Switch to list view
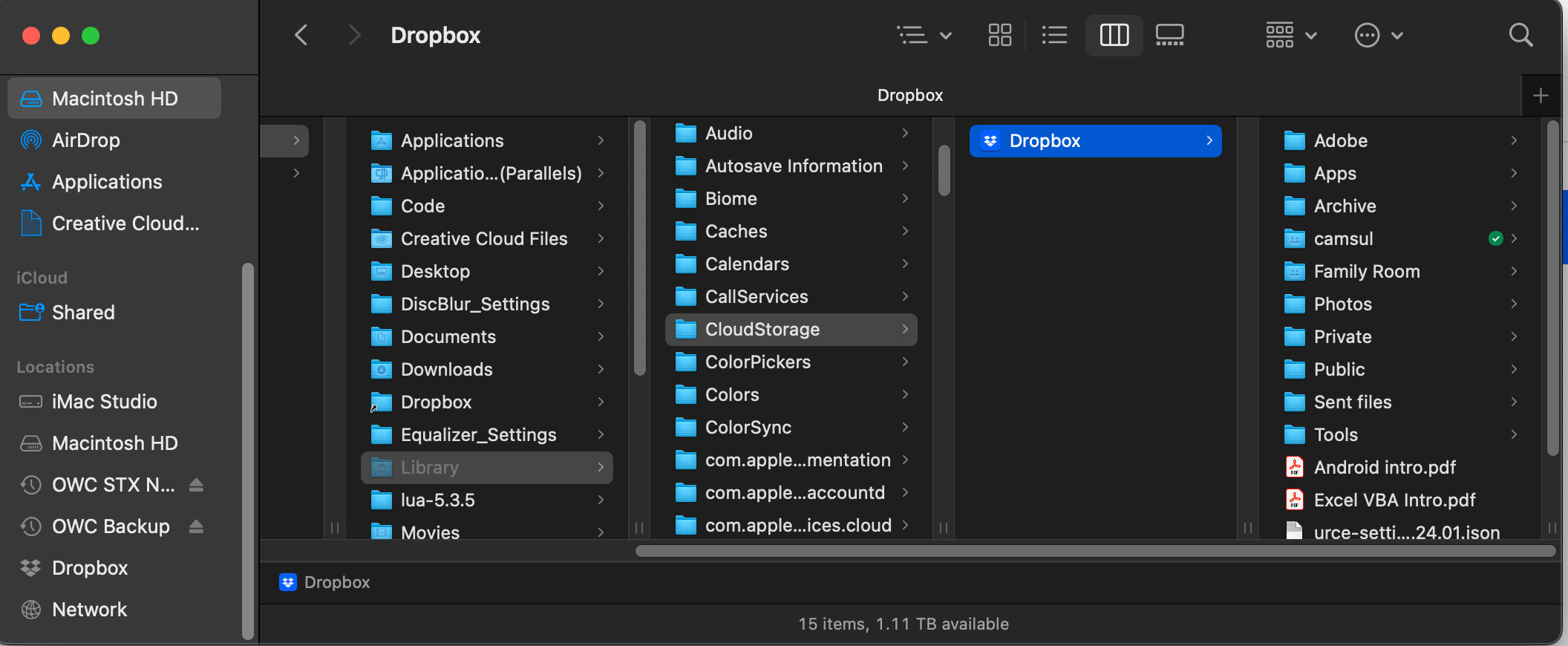This screenshot has height=646, width=1568. [1054, 35]
